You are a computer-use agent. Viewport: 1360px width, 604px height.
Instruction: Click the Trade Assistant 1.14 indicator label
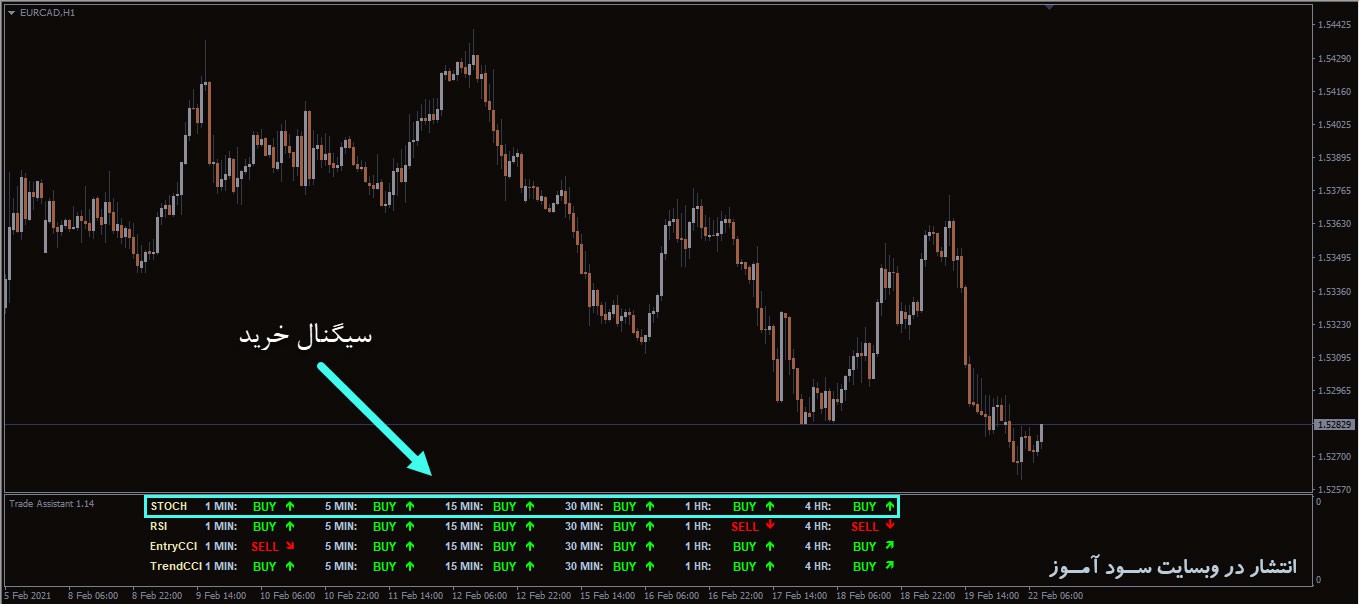(x=52, y=503)
